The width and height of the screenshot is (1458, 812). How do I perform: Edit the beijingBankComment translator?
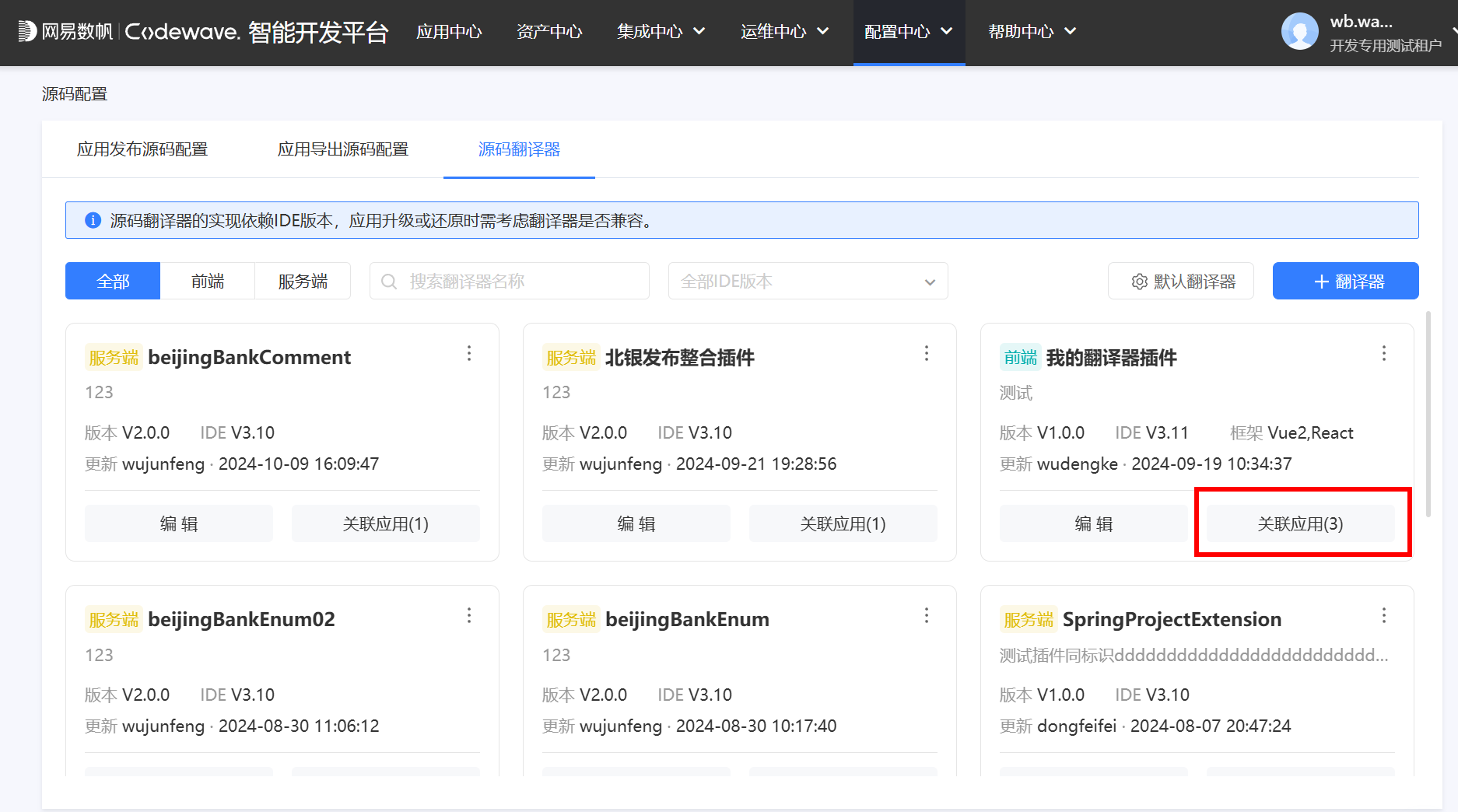click(179, 524)
